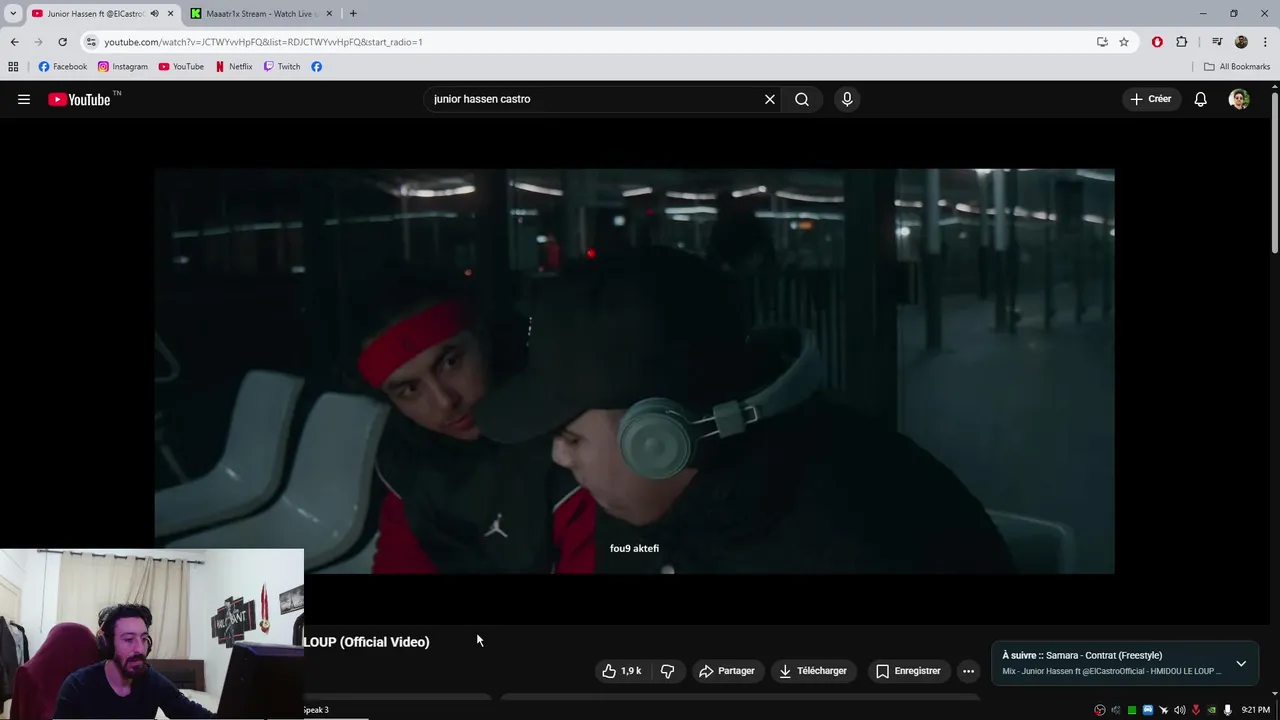
Task: Open the blue car tray icon
Action: [1148, 710]
